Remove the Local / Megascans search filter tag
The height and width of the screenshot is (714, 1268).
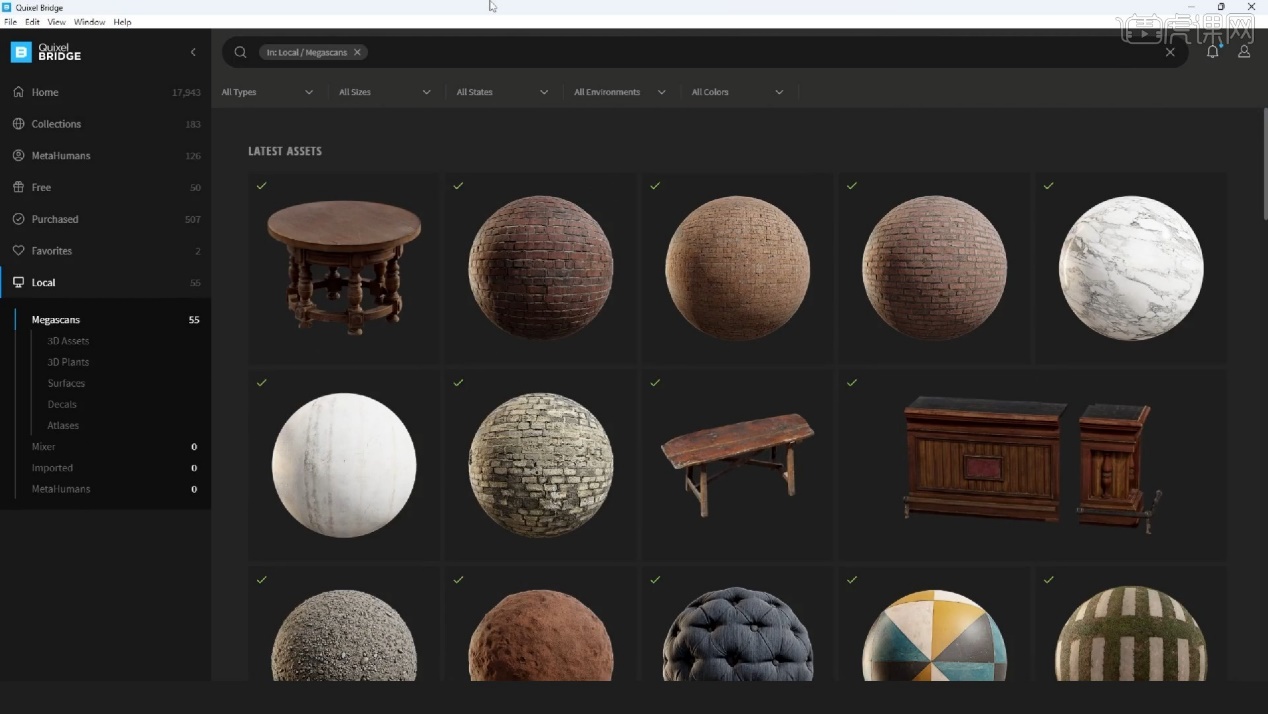pyautogui.click(x=357, y=52)
